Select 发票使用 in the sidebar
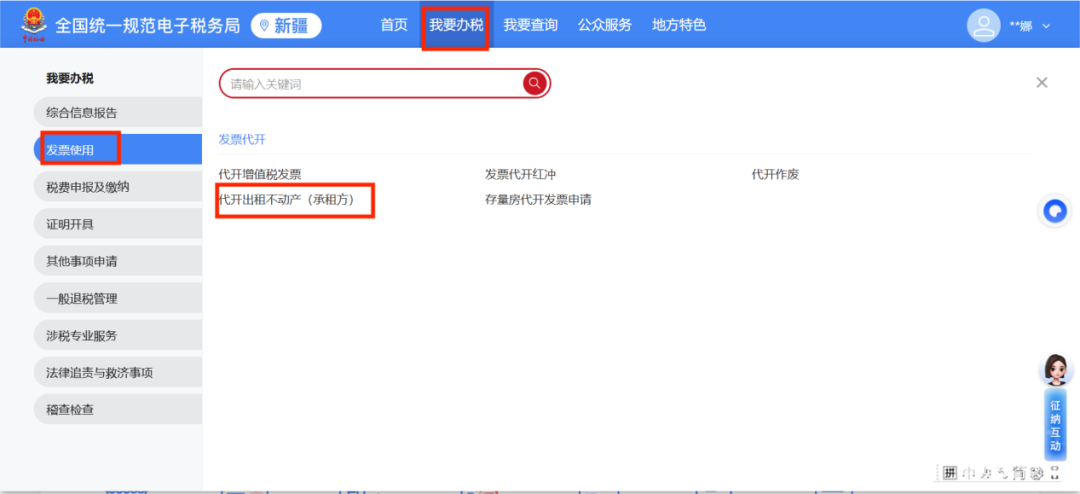The width and height of the screenshot is (1080, 494). point(118,150)
